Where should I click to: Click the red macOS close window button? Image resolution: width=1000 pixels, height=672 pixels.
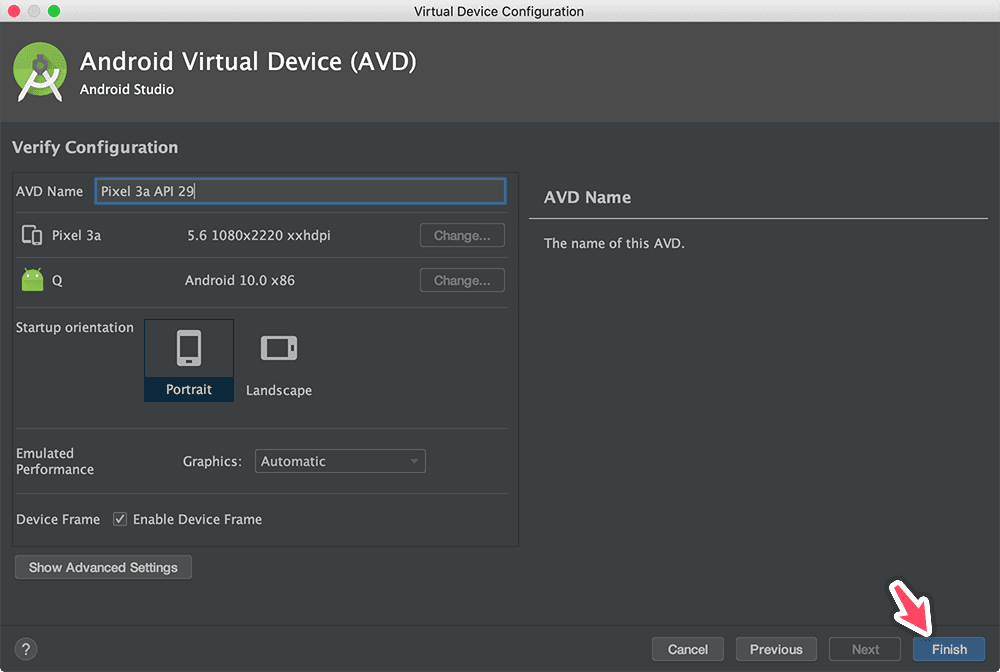pos(14,11)
